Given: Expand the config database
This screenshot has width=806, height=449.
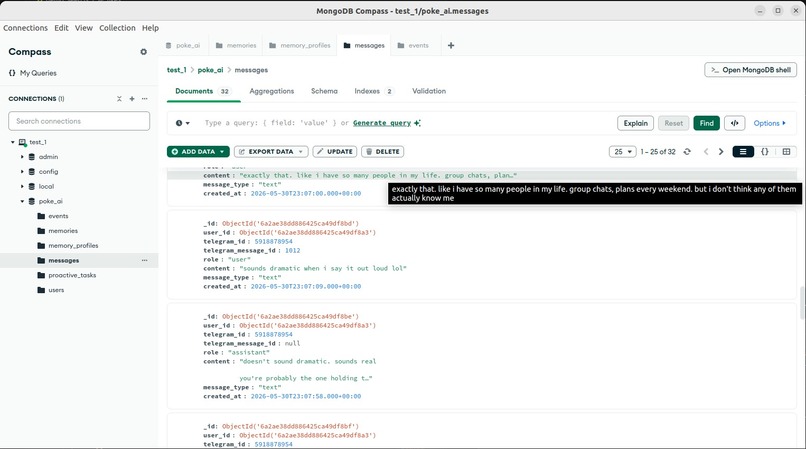Looking at the screenshot, I should pos(22,172).
